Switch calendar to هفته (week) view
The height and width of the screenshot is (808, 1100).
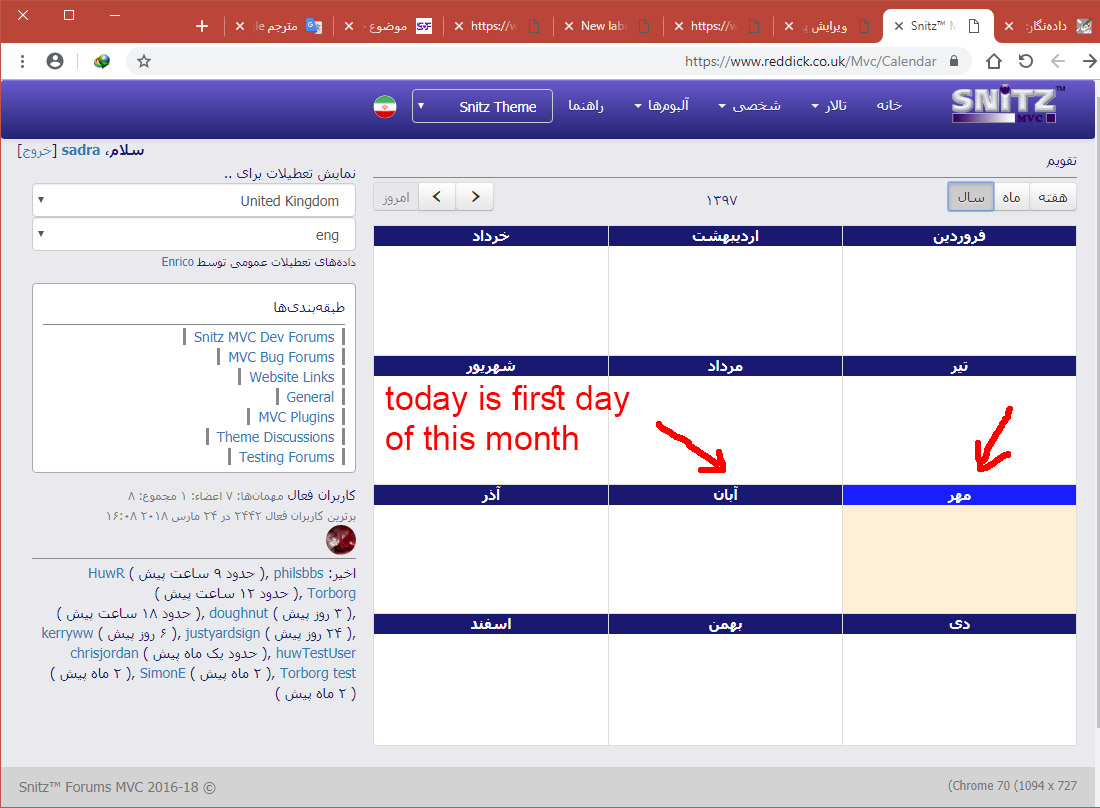click(1052, 197)
